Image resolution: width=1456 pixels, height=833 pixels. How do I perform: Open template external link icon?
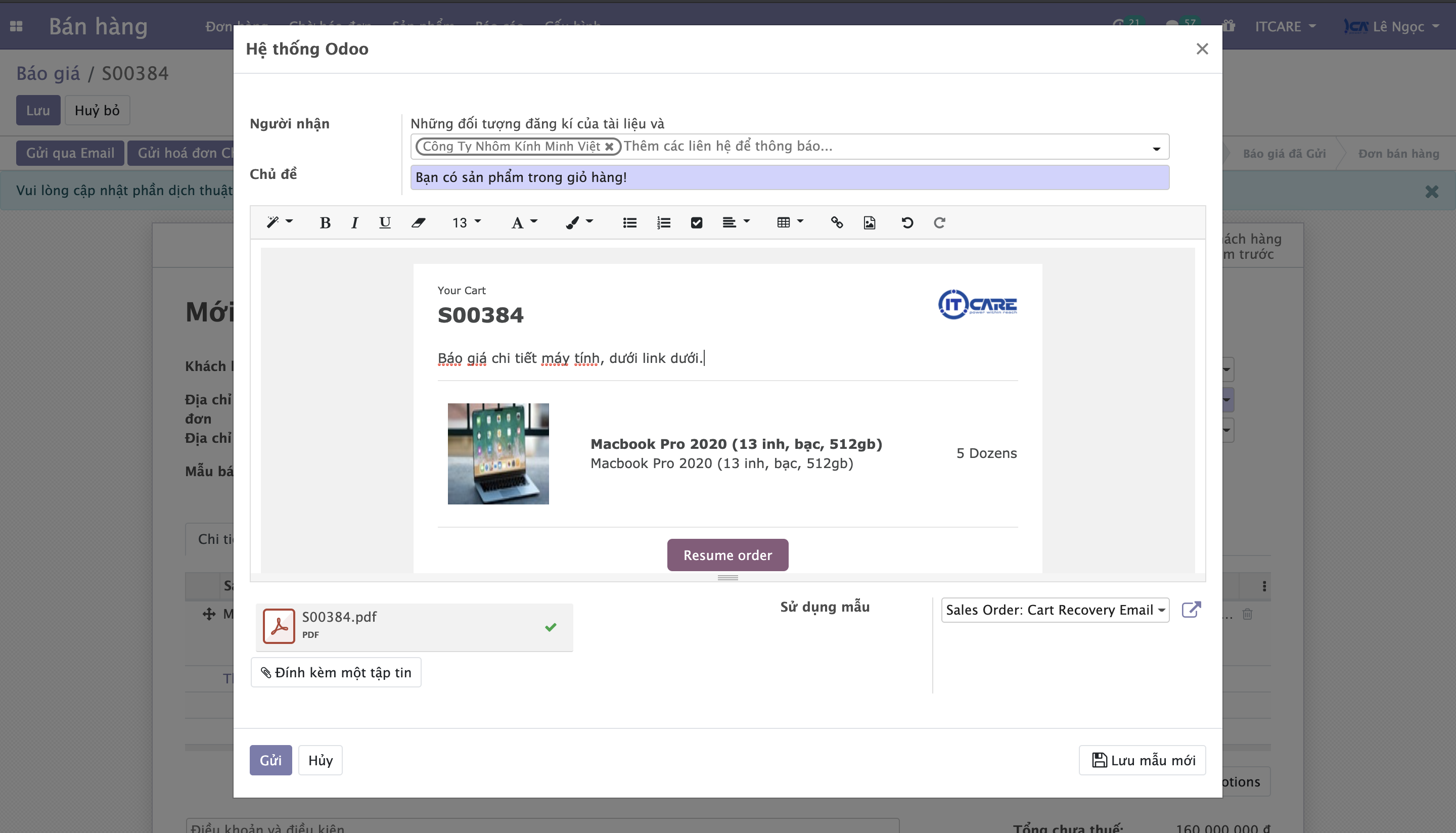(x=1191, y=609)
